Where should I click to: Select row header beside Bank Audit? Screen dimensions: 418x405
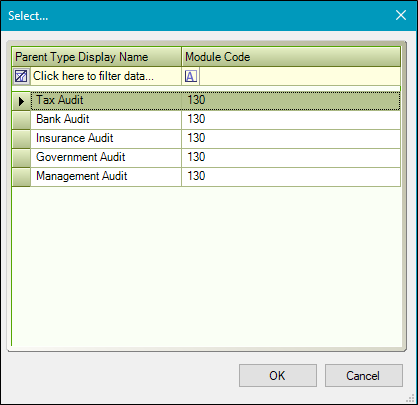pyautogui.click(x=21, y=120)
